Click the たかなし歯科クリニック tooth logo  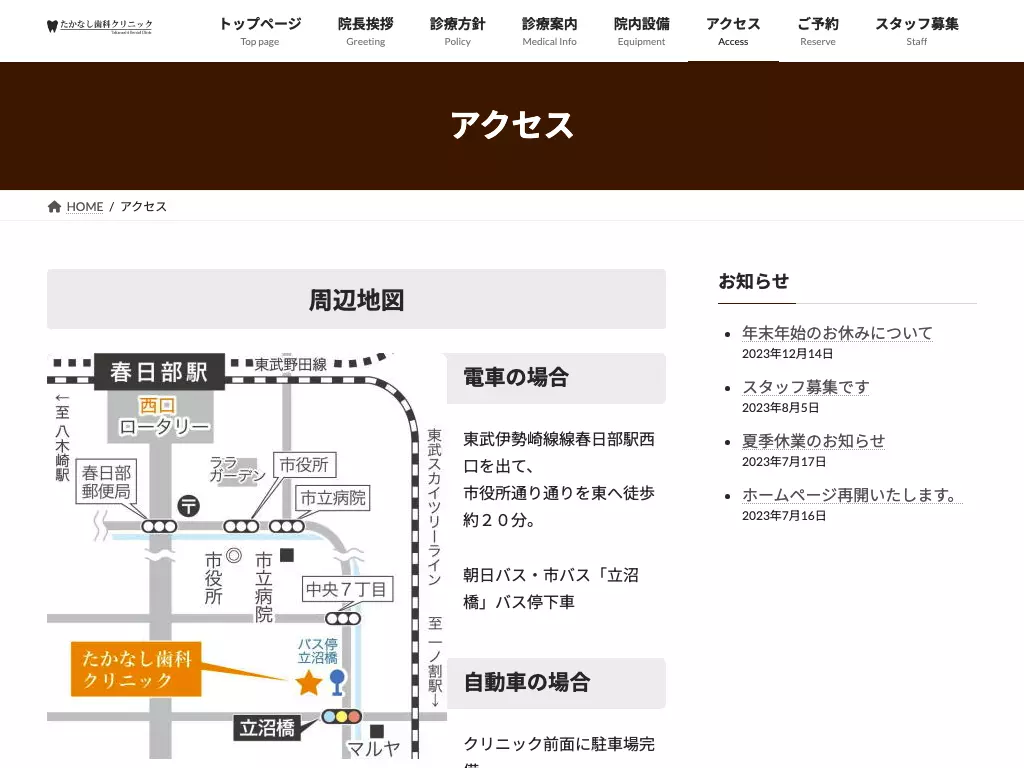click(100, 26)
